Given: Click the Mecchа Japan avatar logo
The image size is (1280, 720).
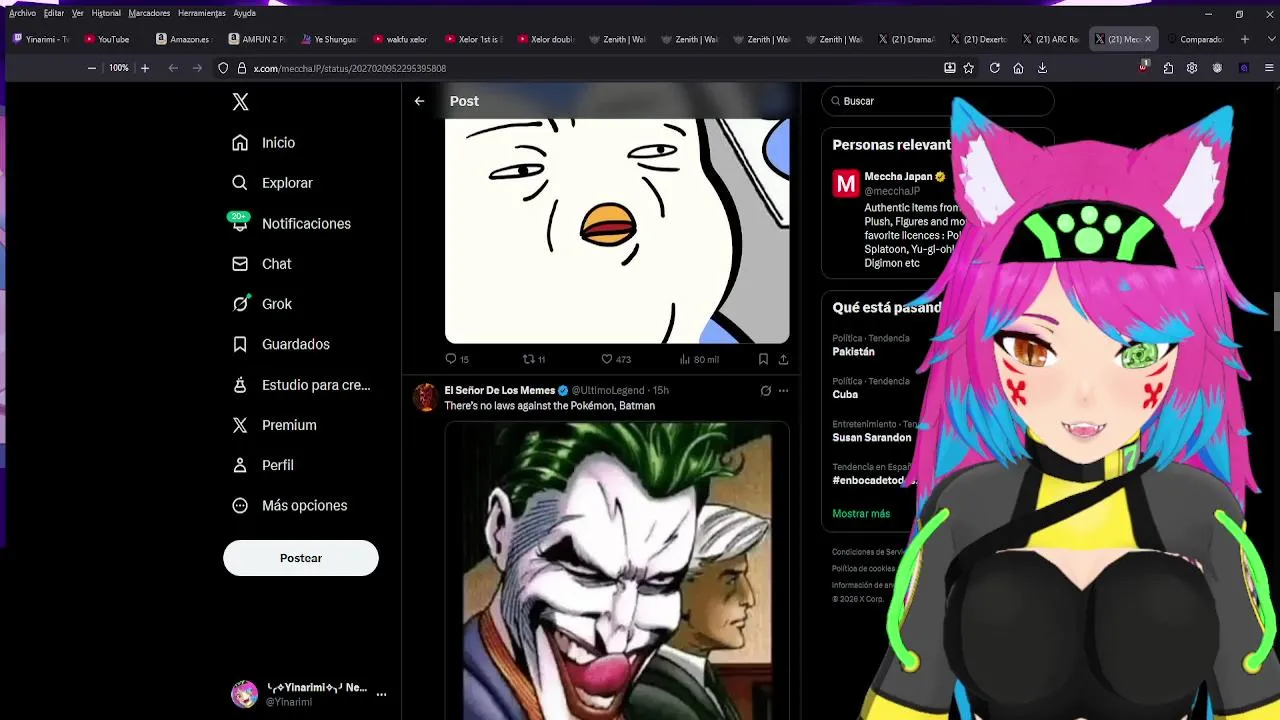Looking at the screenshot, I should pyautogui.click(x=846, y=183).
